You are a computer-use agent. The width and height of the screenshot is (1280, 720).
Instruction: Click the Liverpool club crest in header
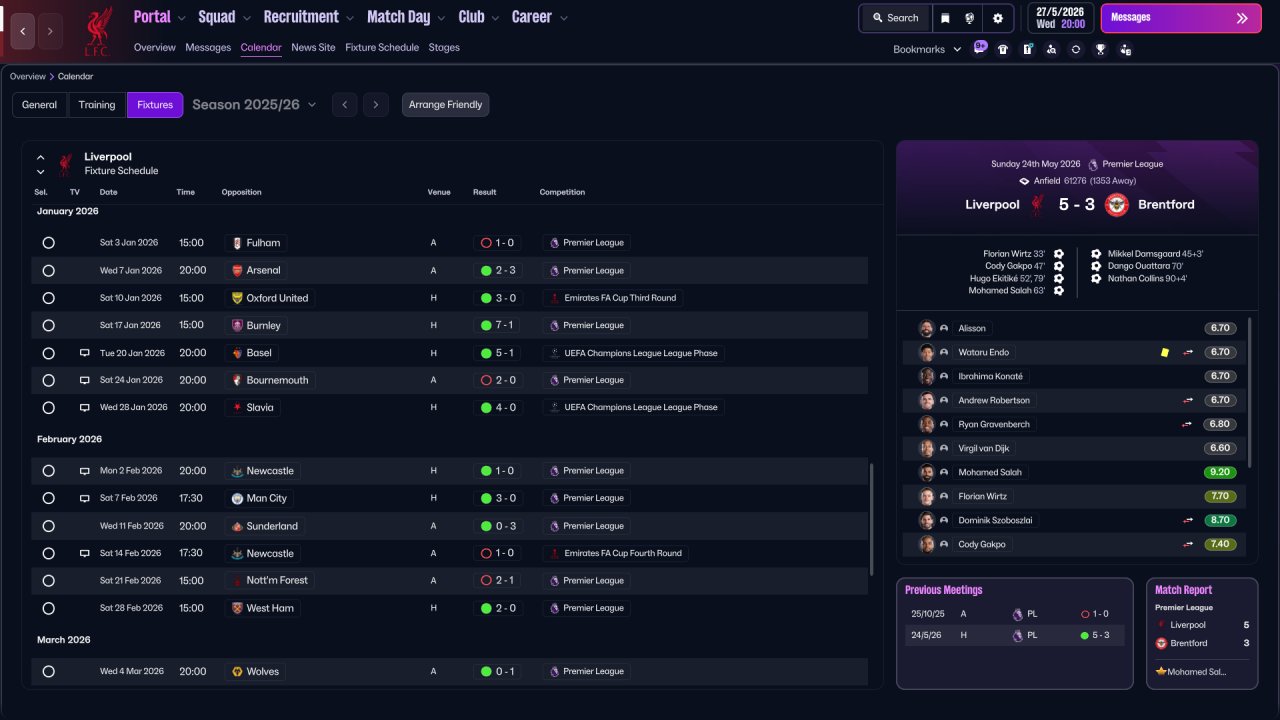point(97,31)
